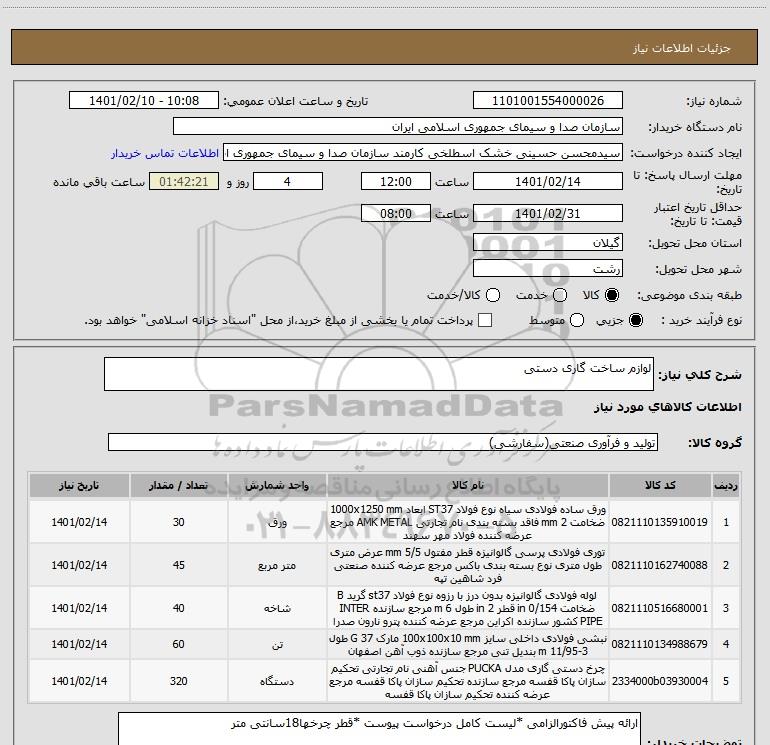This screenshot has height=745, width=770.
Task: Click the quantity 60 in row 4
Action: pyautogui.click(x=179, y=644)
